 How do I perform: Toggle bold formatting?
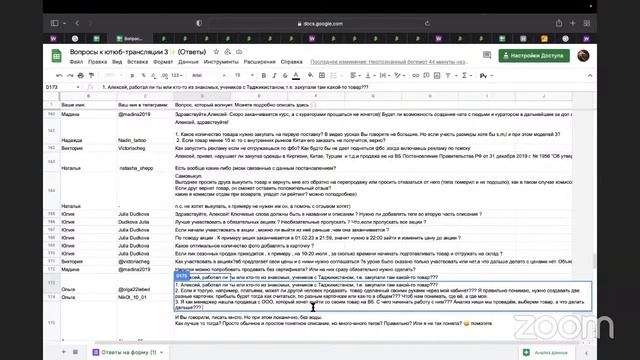[264, 76]
